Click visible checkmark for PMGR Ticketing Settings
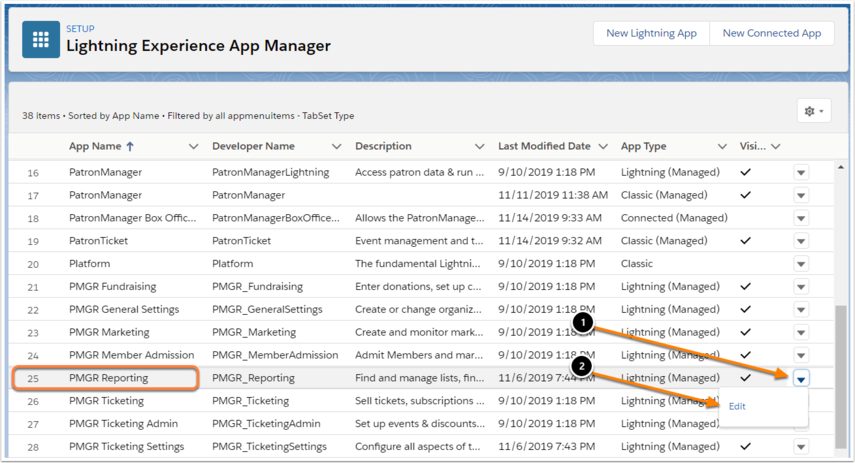855x463 pixels. click(745, 446)
